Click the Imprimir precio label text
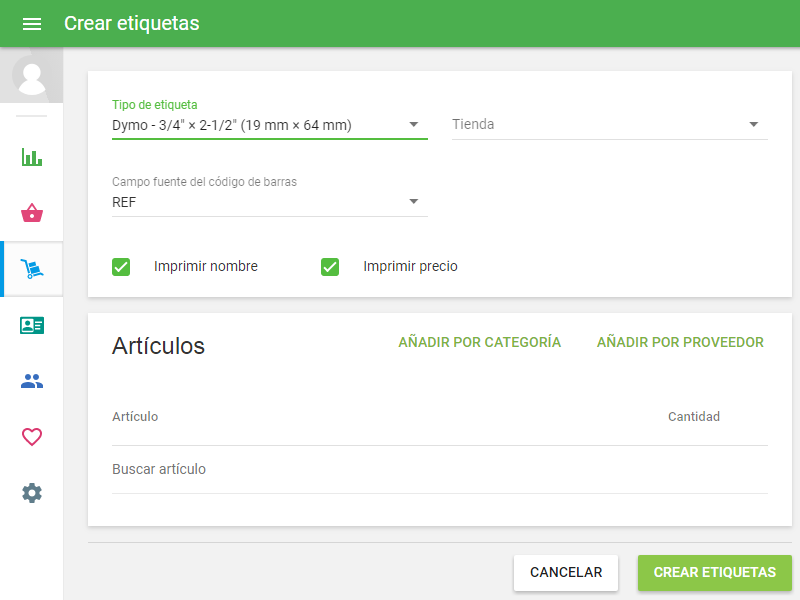This screenshot has width=800, height=600. tap(410, 267)
